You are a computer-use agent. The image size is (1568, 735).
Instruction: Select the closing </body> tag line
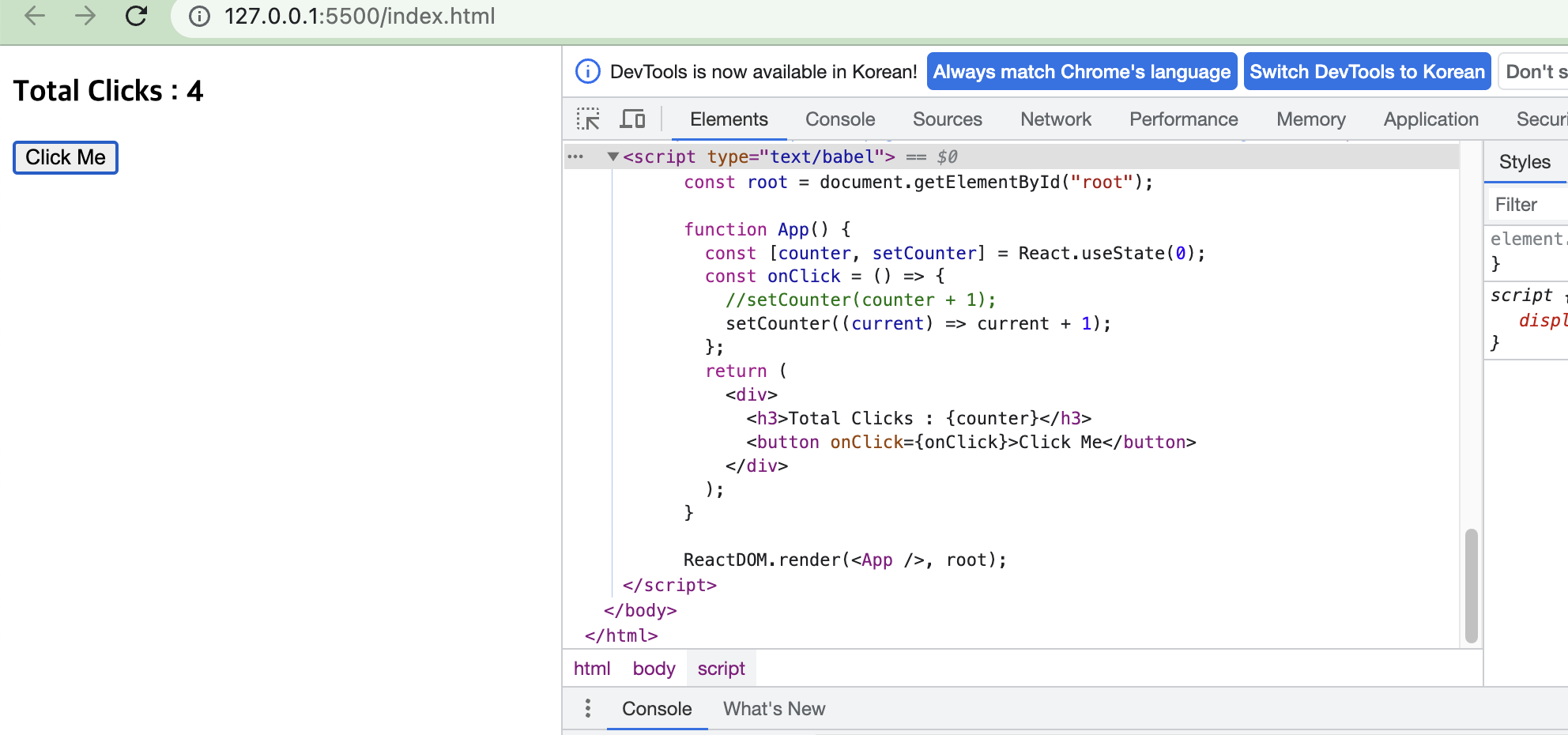pos(640,610)
